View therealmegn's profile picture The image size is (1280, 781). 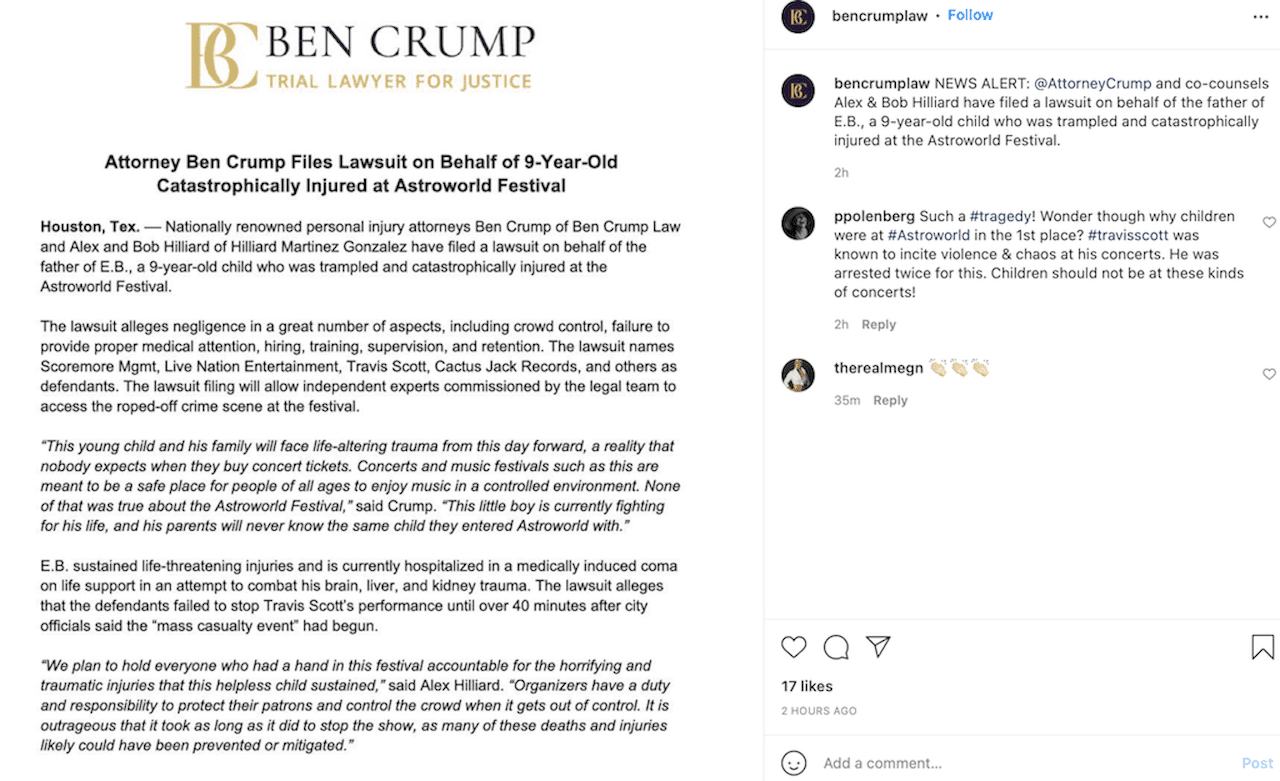pos(798,375)
